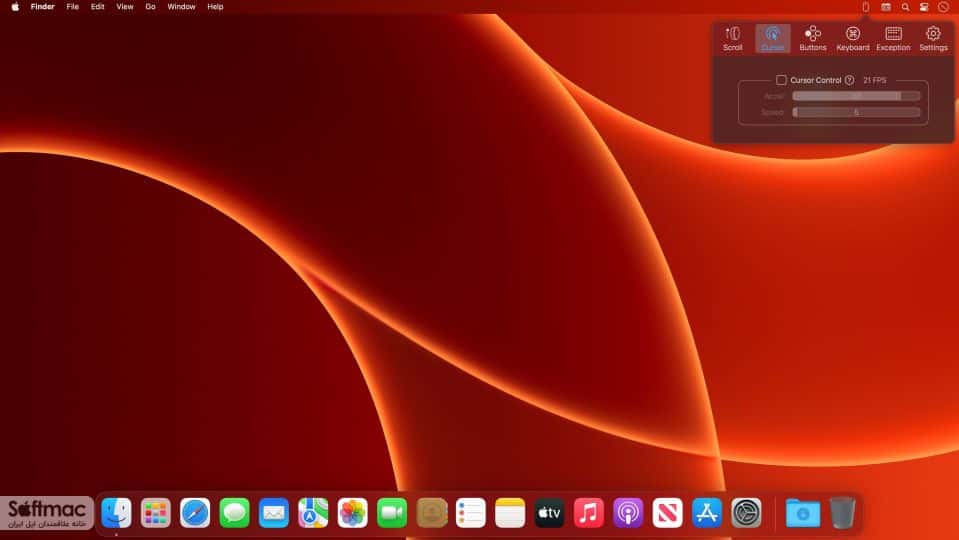
Task: Click the Speed slider track
Action: [x=856, y=112]
